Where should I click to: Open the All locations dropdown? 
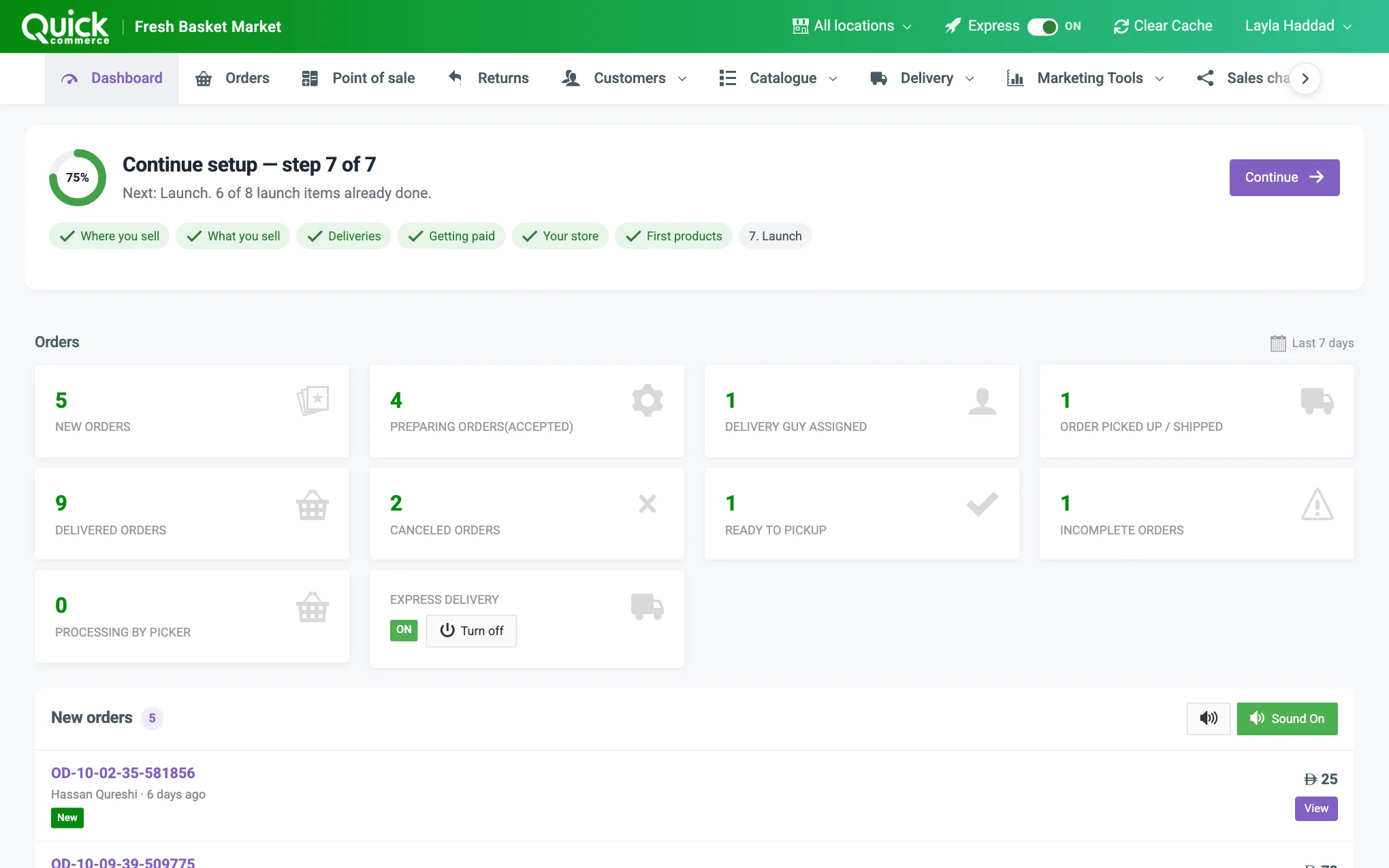852,26
